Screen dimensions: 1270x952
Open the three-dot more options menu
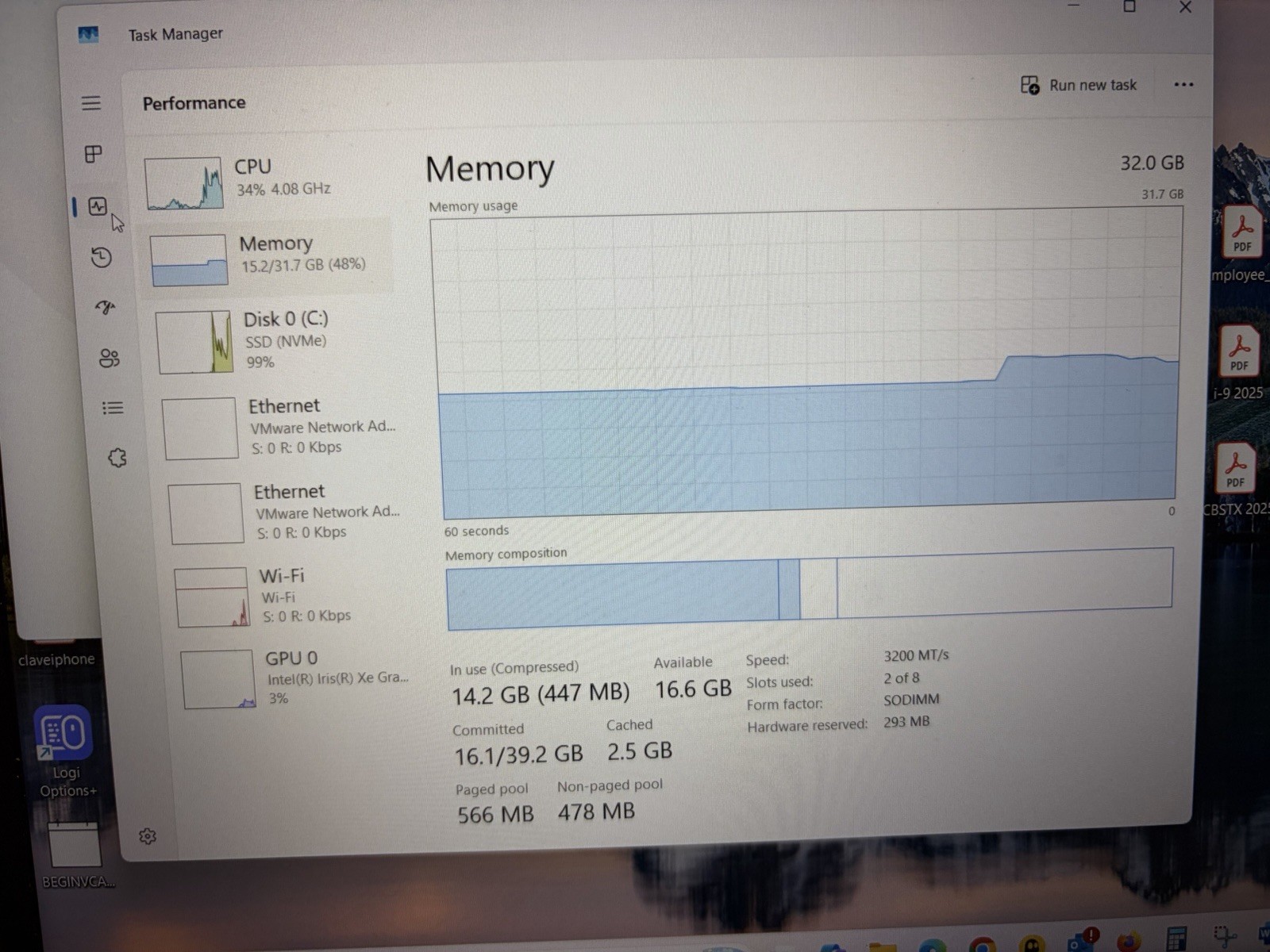pyautogui.click(x=1183, y=85)
